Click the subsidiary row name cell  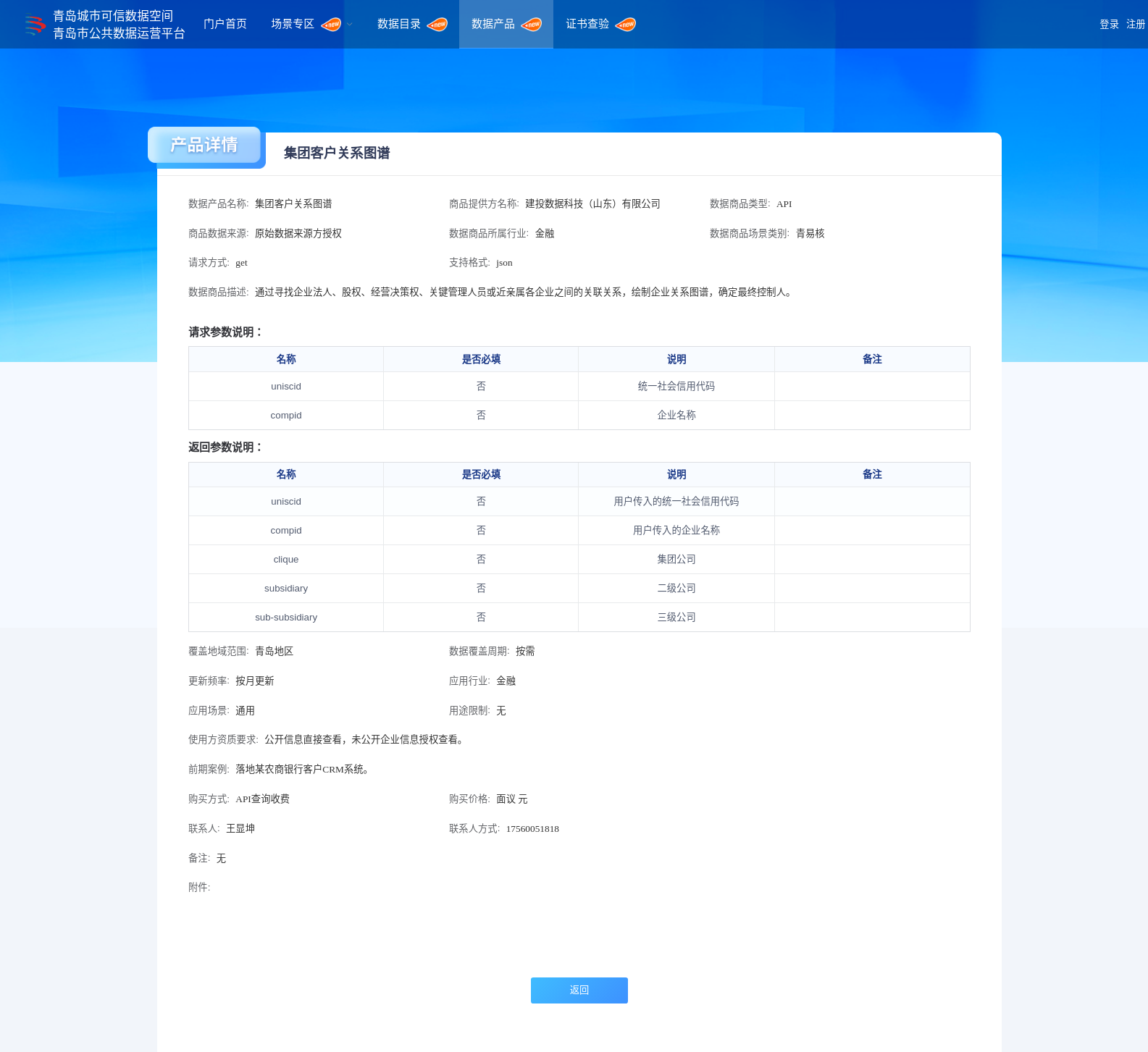286,589
